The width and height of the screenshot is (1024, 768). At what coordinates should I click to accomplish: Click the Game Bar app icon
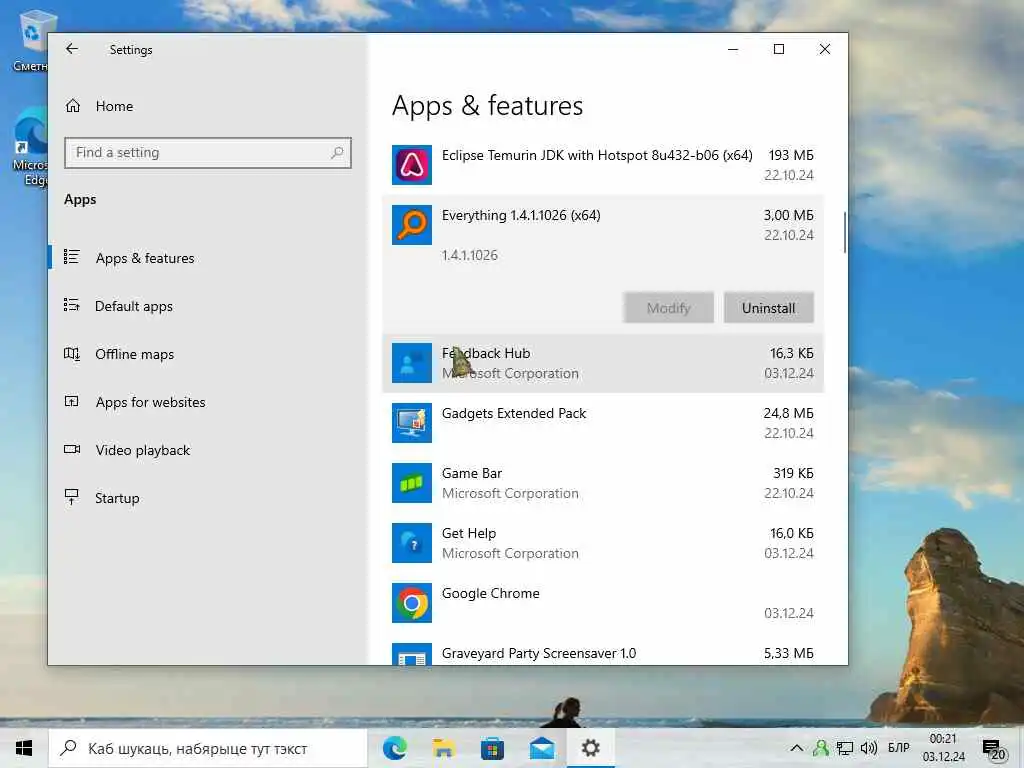point(411,483)
